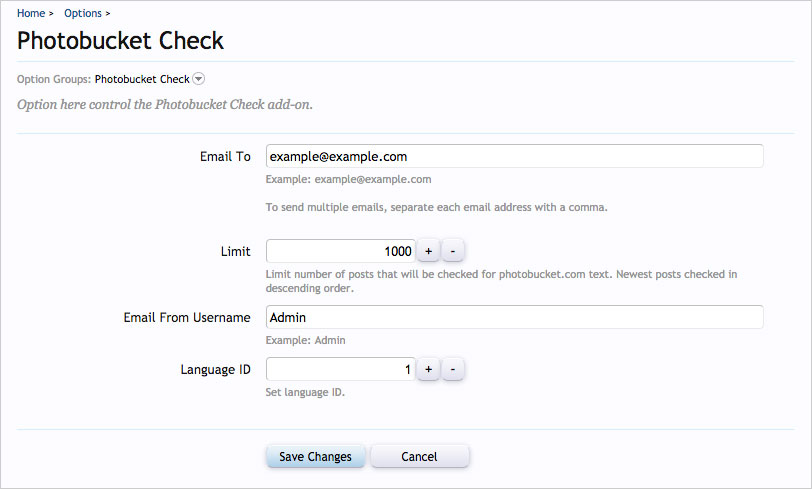Expand the Option Groups dropdown arrow
The image size is (812, 489).
pyautogui.click(x=198, y=79)
